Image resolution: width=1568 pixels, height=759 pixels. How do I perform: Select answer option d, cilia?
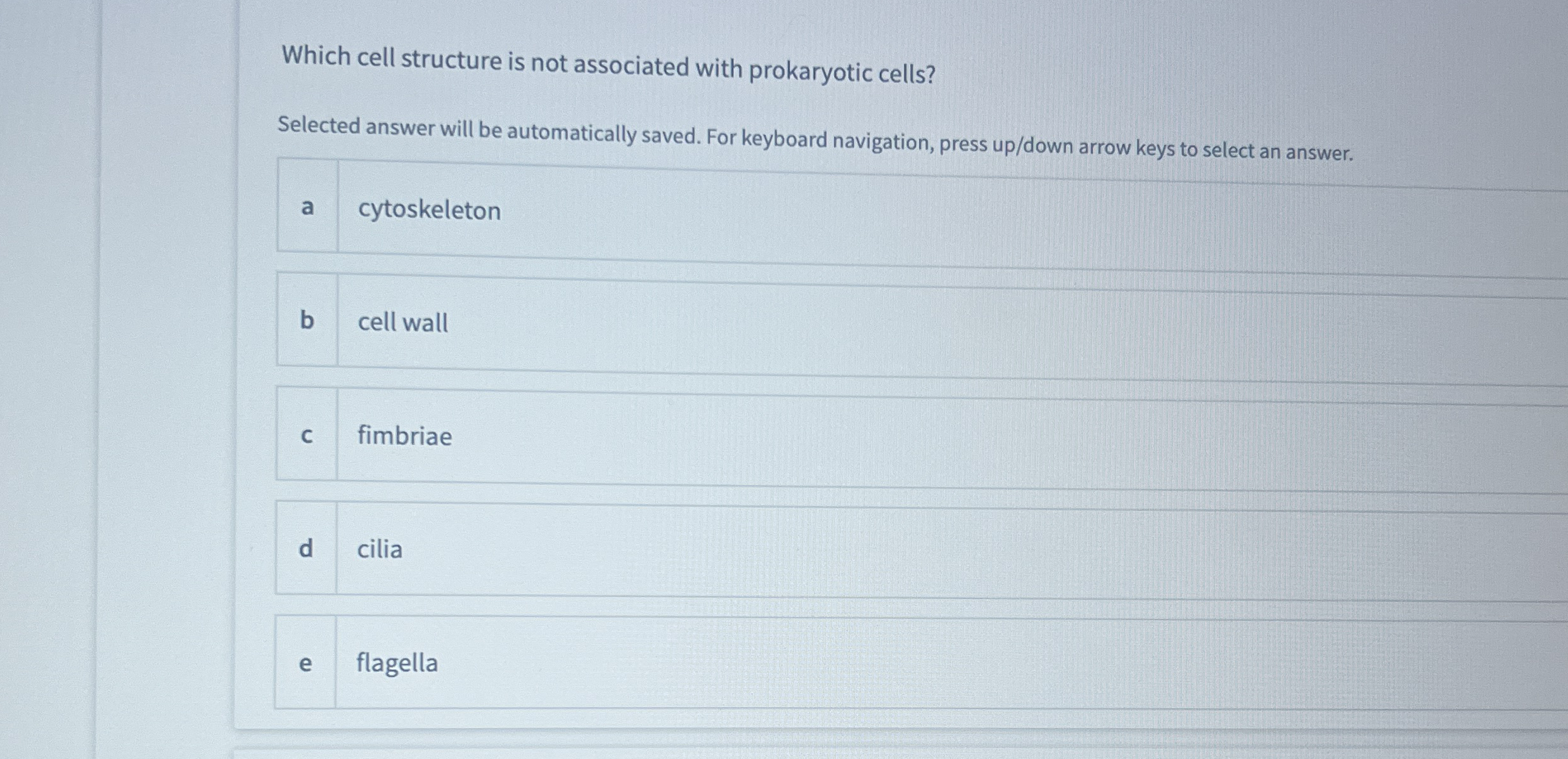coord(761,548)
